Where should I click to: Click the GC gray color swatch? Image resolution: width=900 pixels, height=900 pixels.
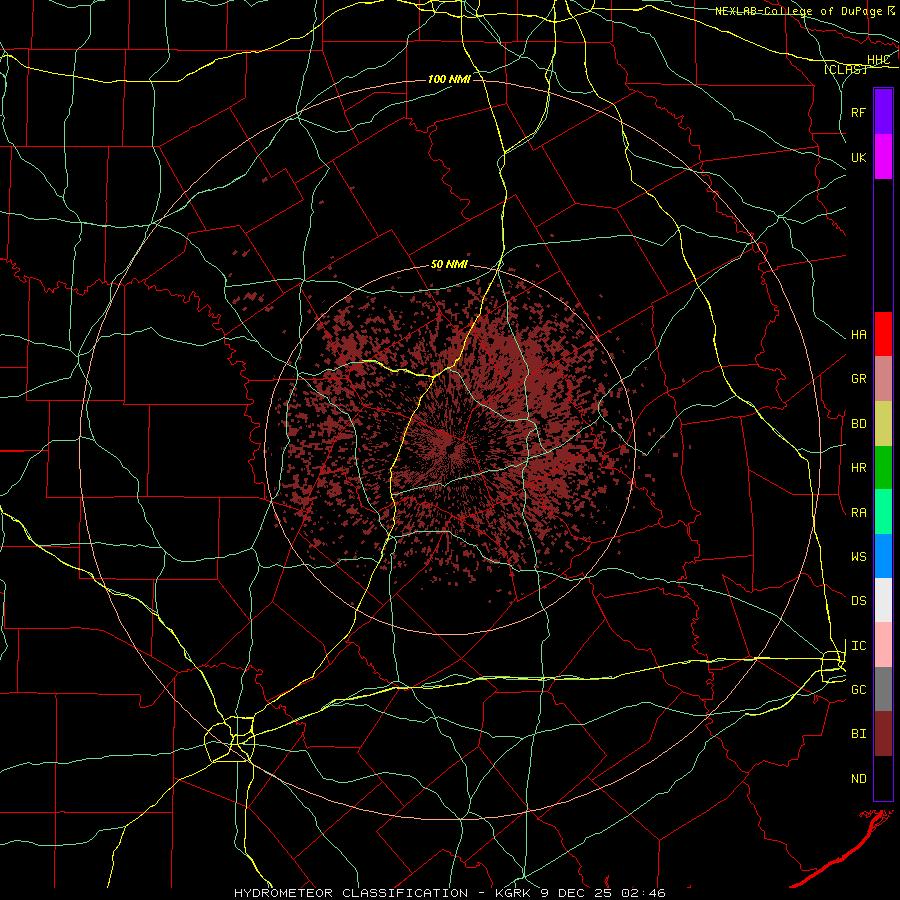883,689
